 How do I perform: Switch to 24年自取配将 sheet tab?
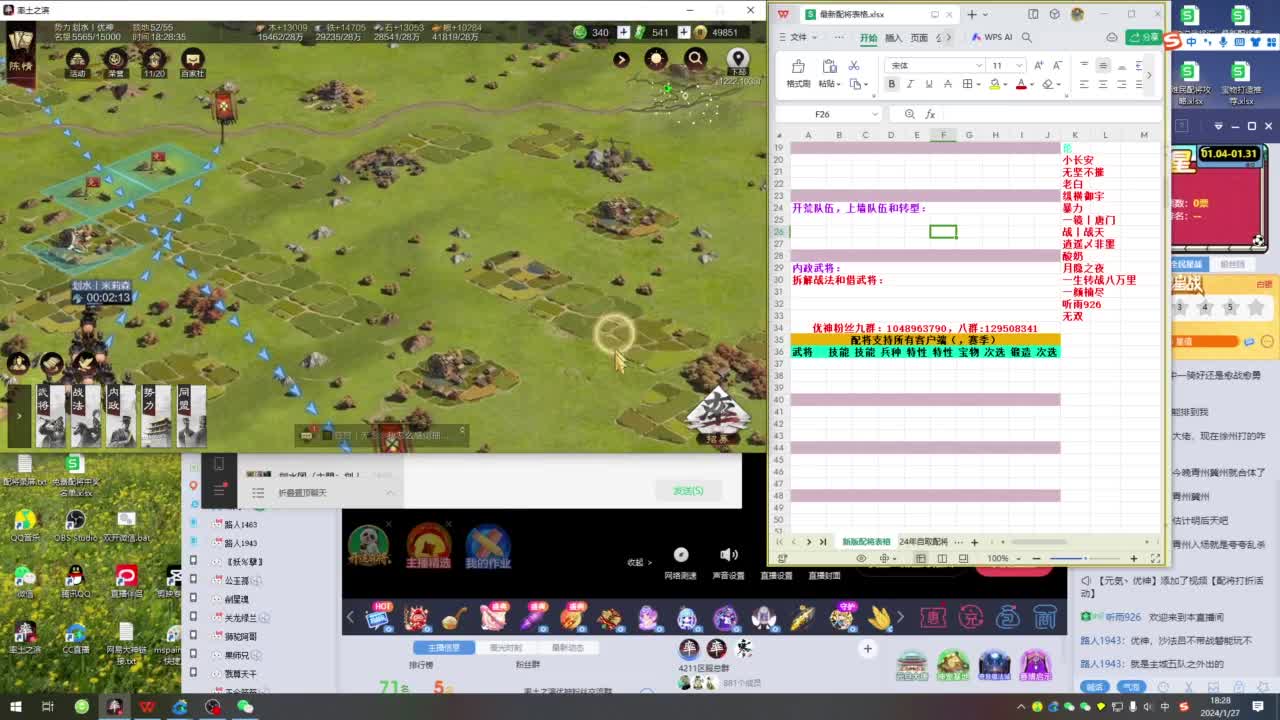click(922, 542)
